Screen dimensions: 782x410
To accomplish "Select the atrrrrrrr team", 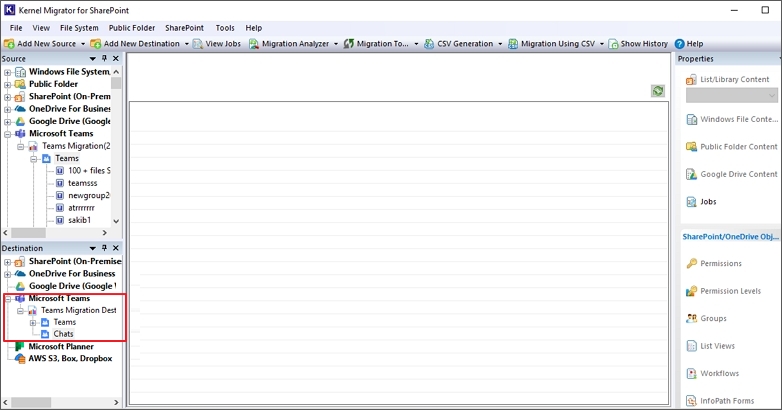I will 81,207.
